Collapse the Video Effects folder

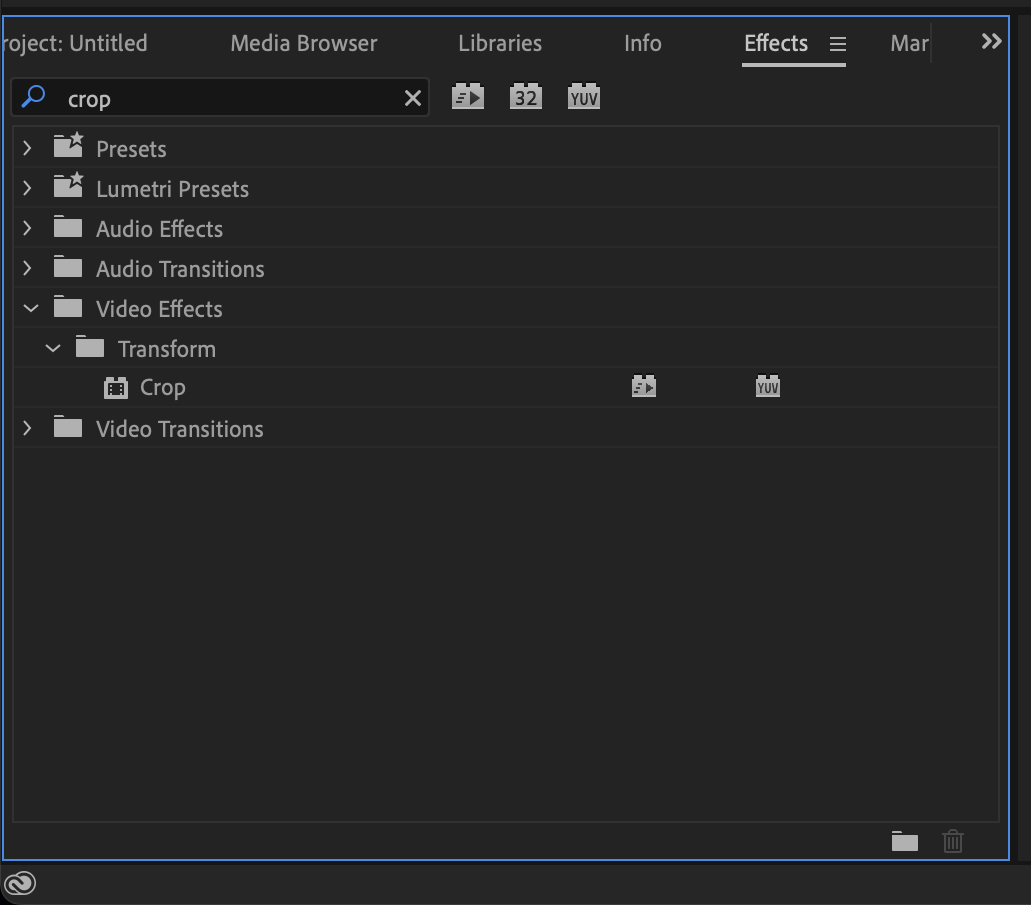tap(30, 308)
